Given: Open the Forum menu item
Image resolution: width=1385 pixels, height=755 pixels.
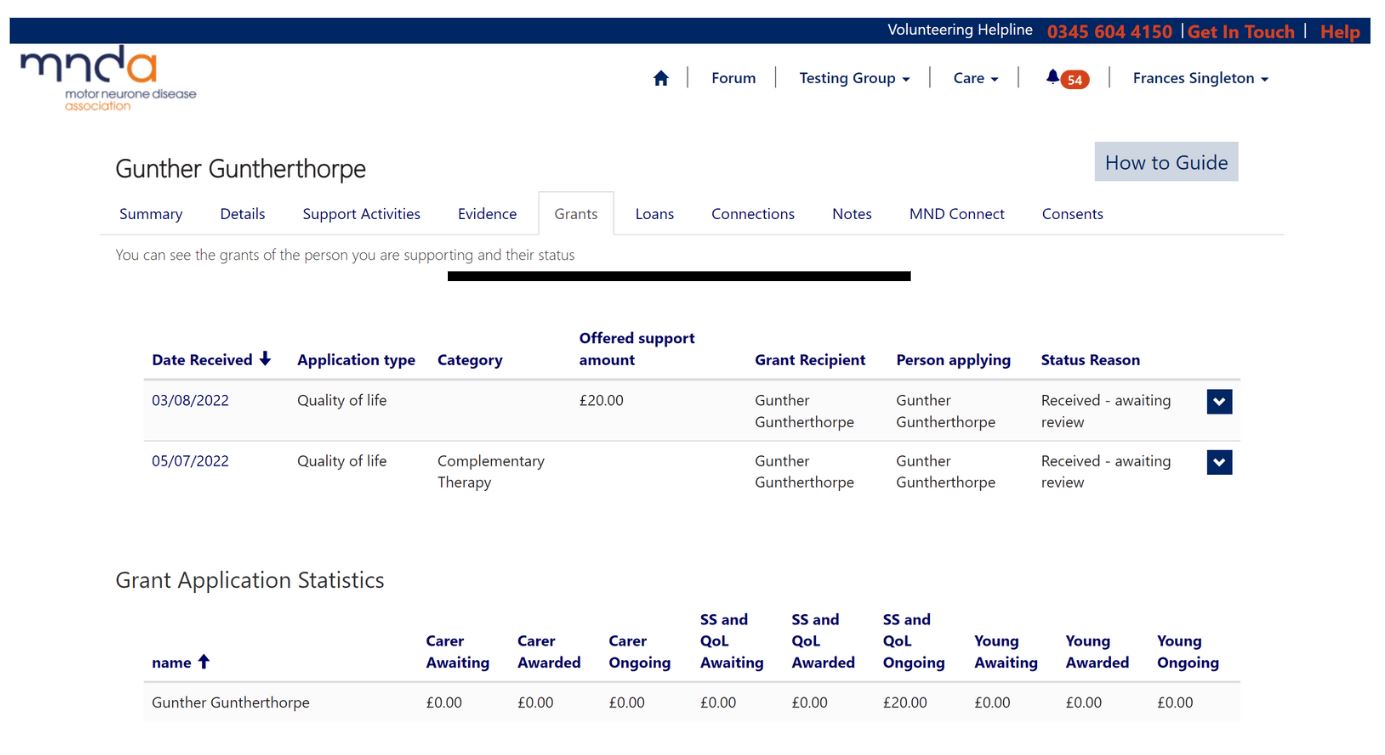Looking at the screenshot, I should (733, 78).
